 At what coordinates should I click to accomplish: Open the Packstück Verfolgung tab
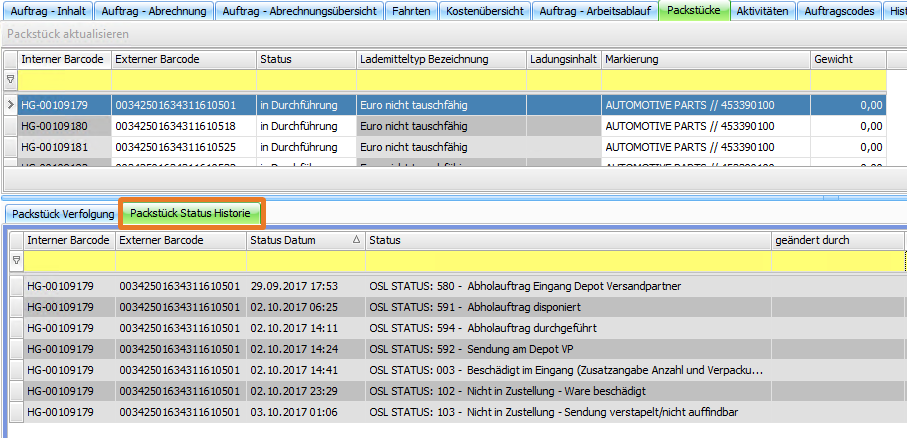click(61, 214)
